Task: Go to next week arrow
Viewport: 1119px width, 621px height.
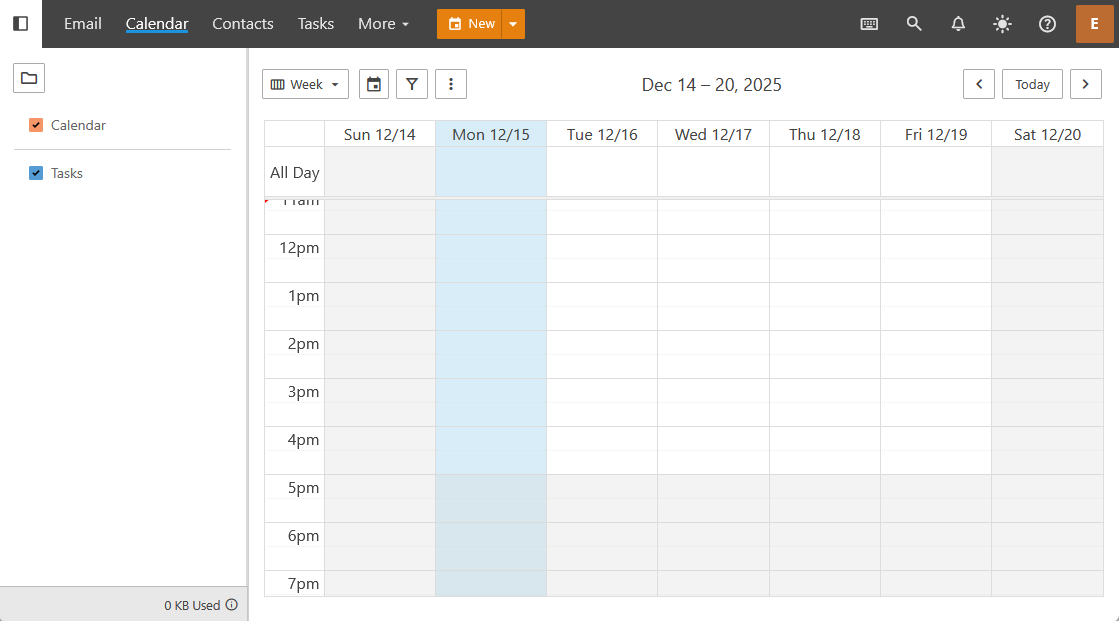Action: (1086, 84)
